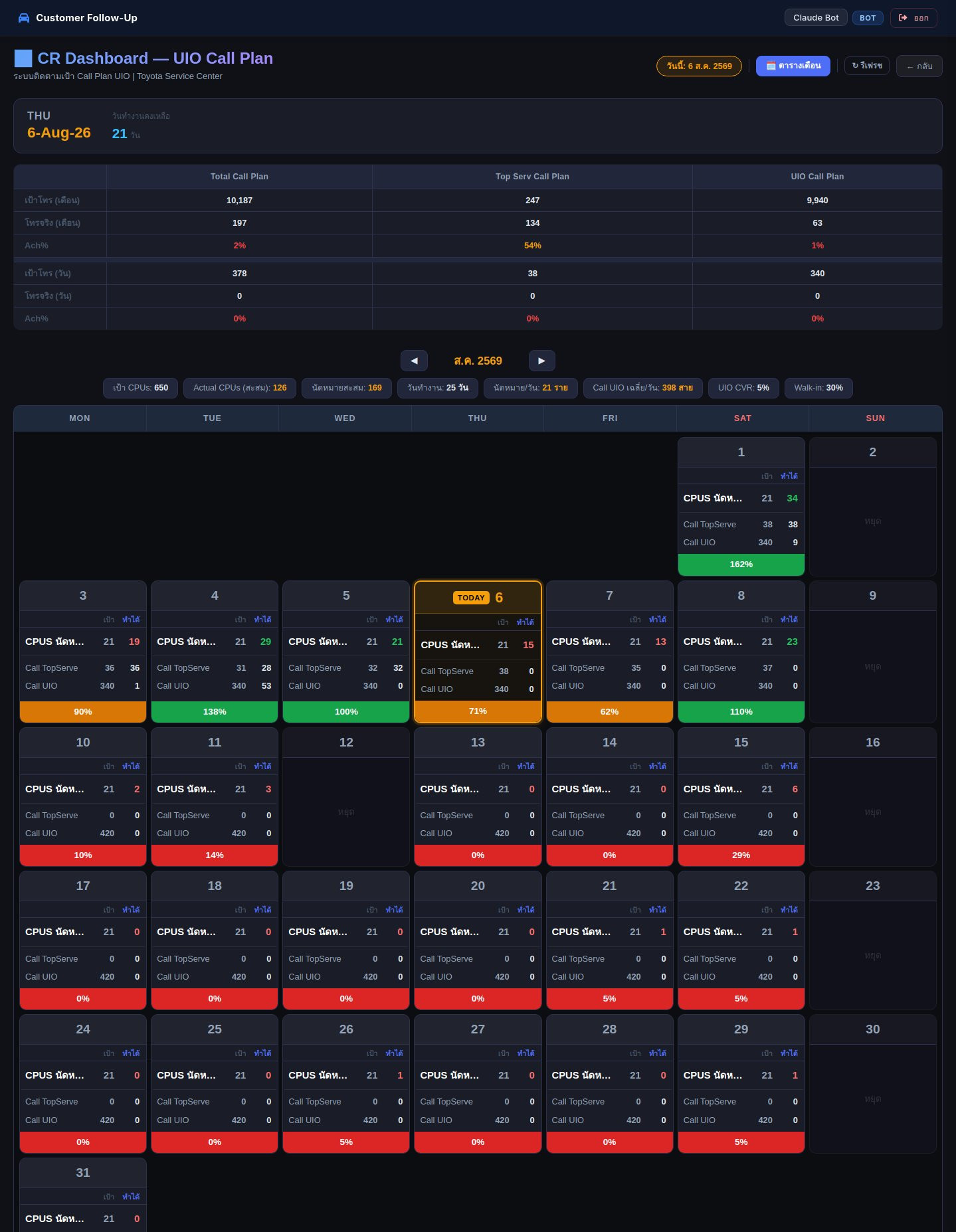The image size is (956, 1232).
Task: Go to previous month with left arrow
Action: [x=414, y=361]
